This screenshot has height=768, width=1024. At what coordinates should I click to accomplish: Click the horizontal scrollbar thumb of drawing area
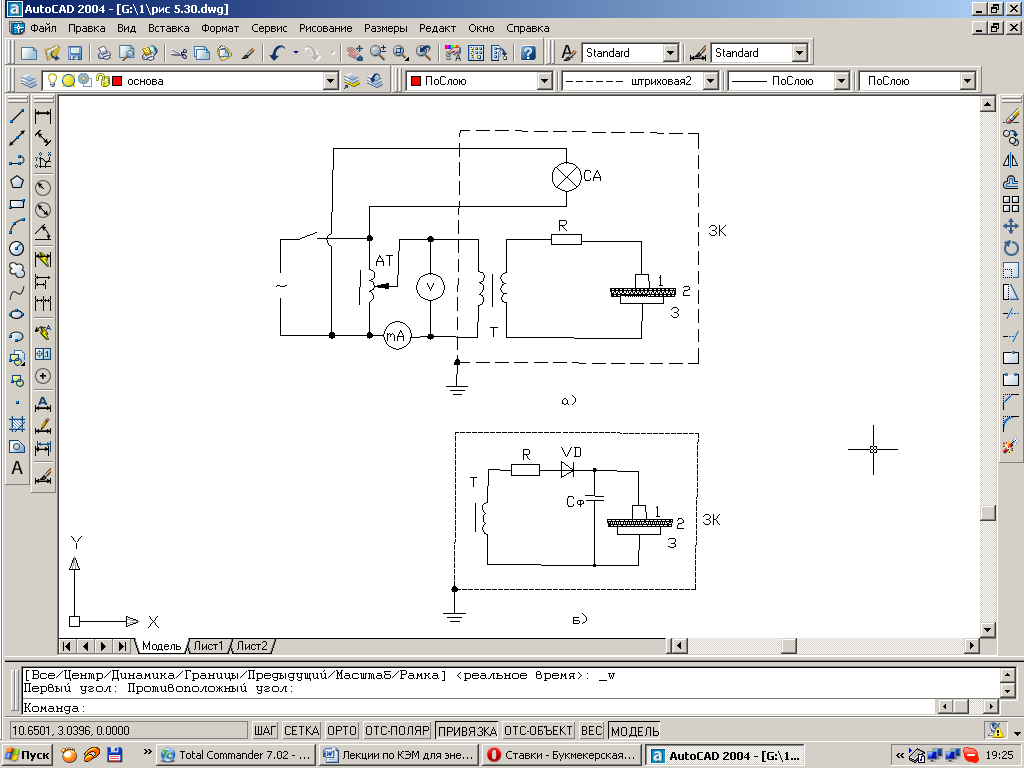[789, 646]
